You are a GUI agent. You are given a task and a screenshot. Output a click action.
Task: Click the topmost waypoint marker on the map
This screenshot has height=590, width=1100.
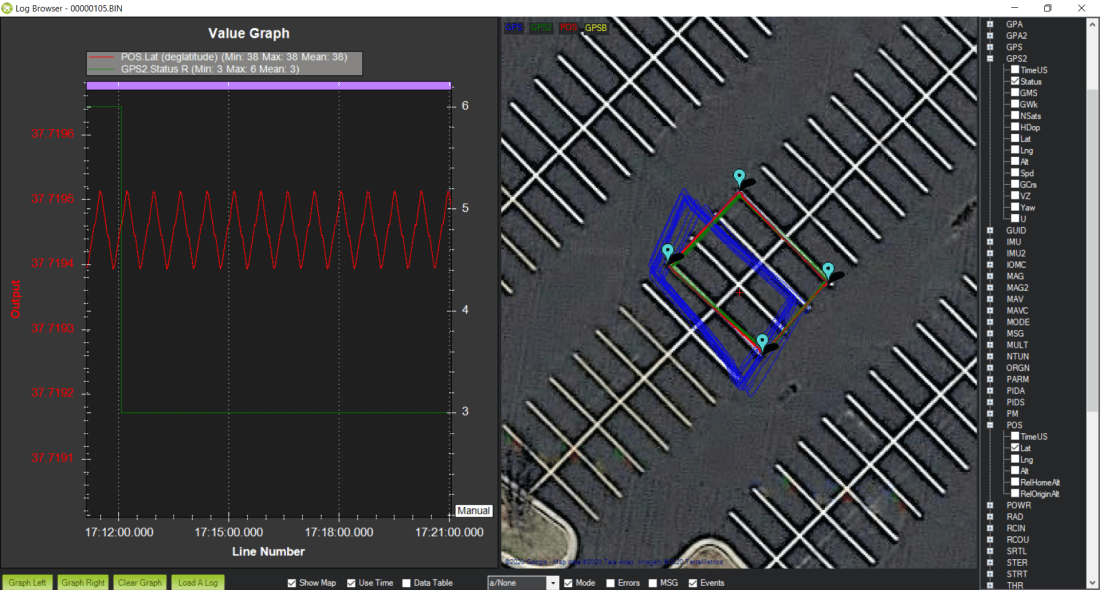coord(739,178)
